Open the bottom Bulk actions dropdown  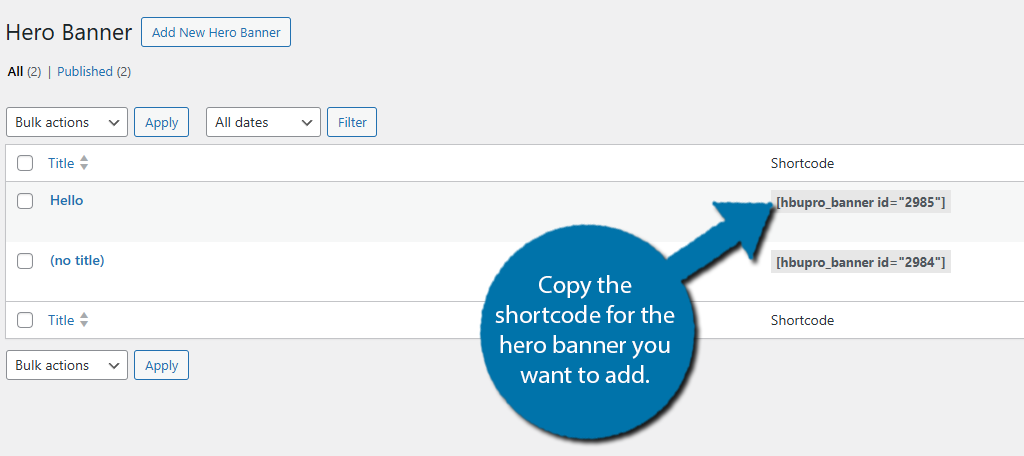[x=67, y=365]
